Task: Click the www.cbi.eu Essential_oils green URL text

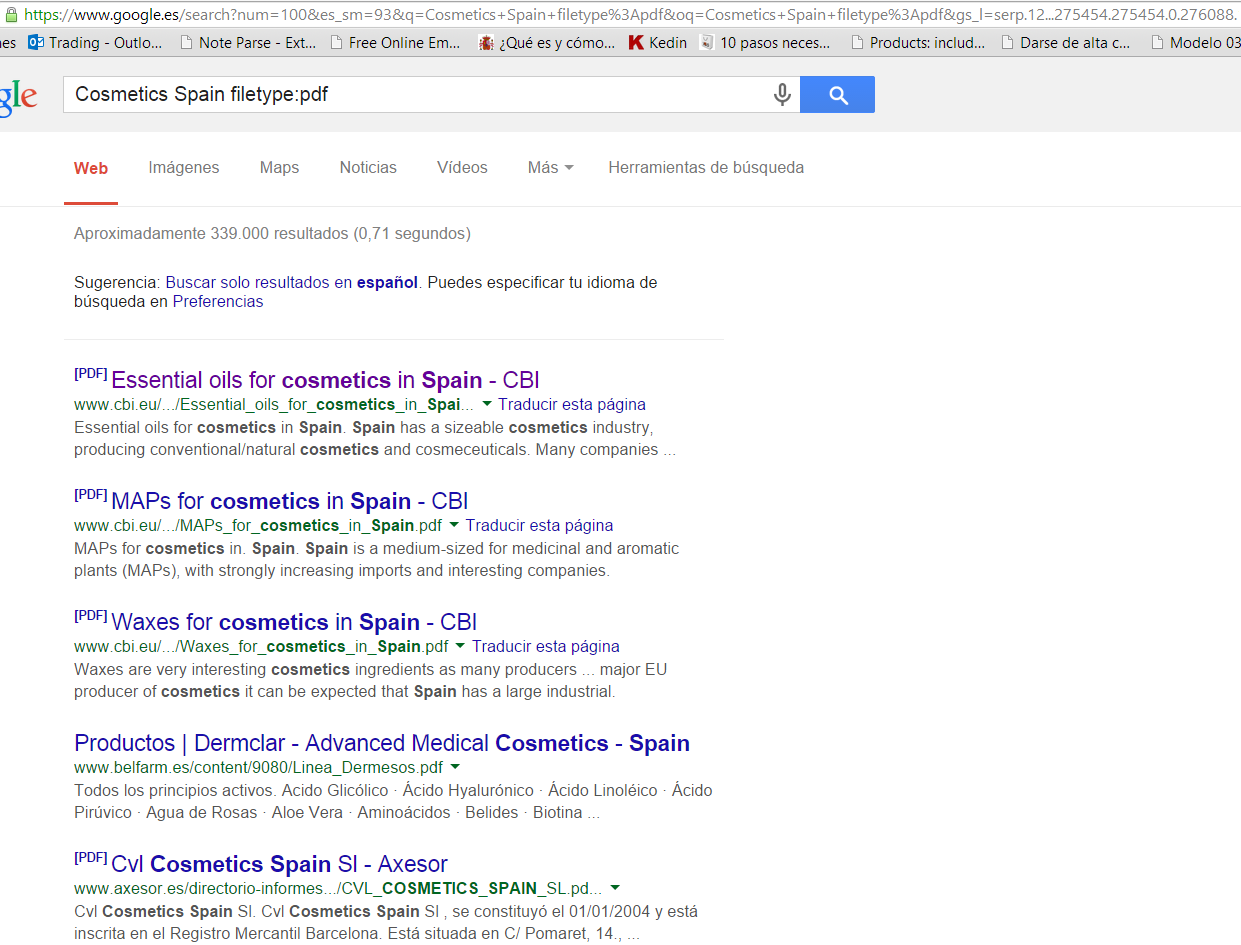Action: [x=274, y=404]
